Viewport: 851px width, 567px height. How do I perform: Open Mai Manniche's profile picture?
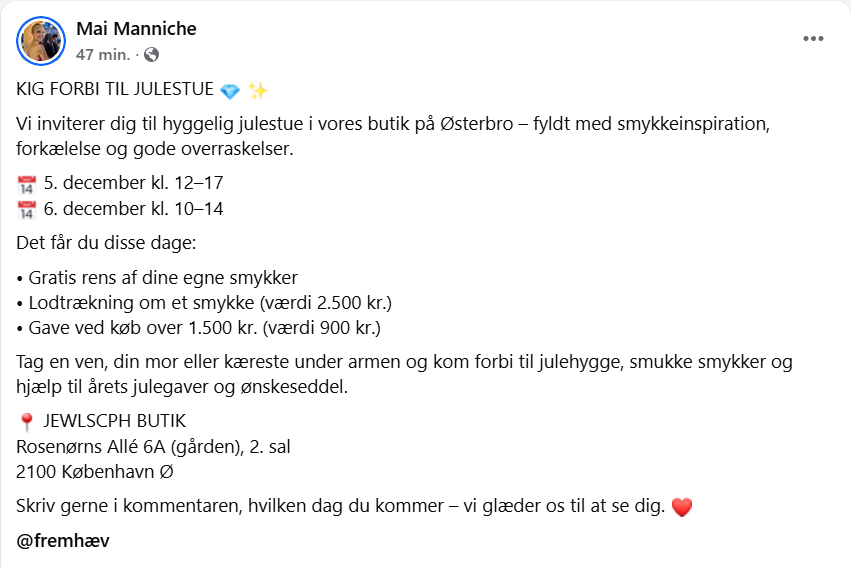click(41, 41)
